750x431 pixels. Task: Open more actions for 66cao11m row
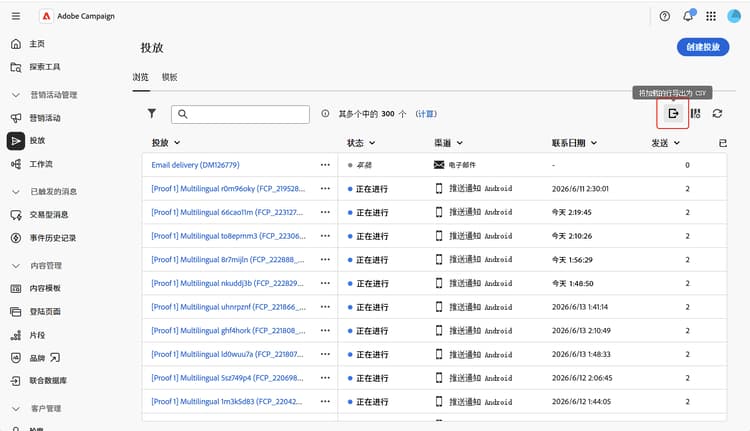pyautogui.click(x=325, y=212)
